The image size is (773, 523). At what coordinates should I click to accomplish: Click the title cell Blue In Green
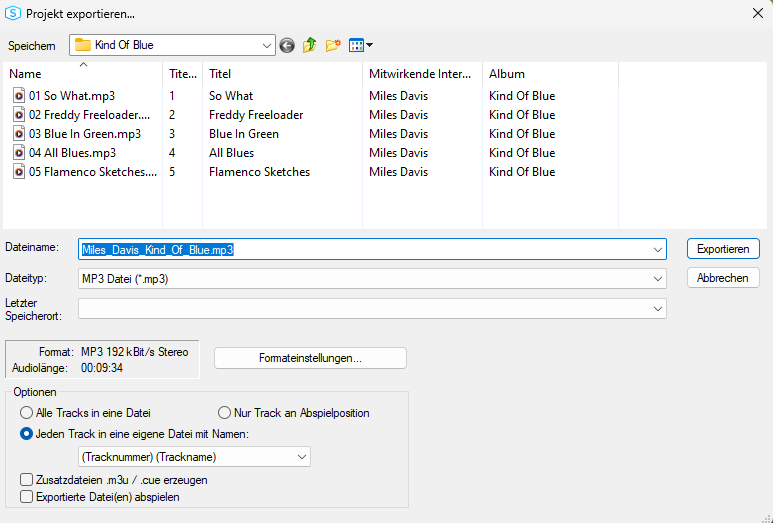(244, 134)
